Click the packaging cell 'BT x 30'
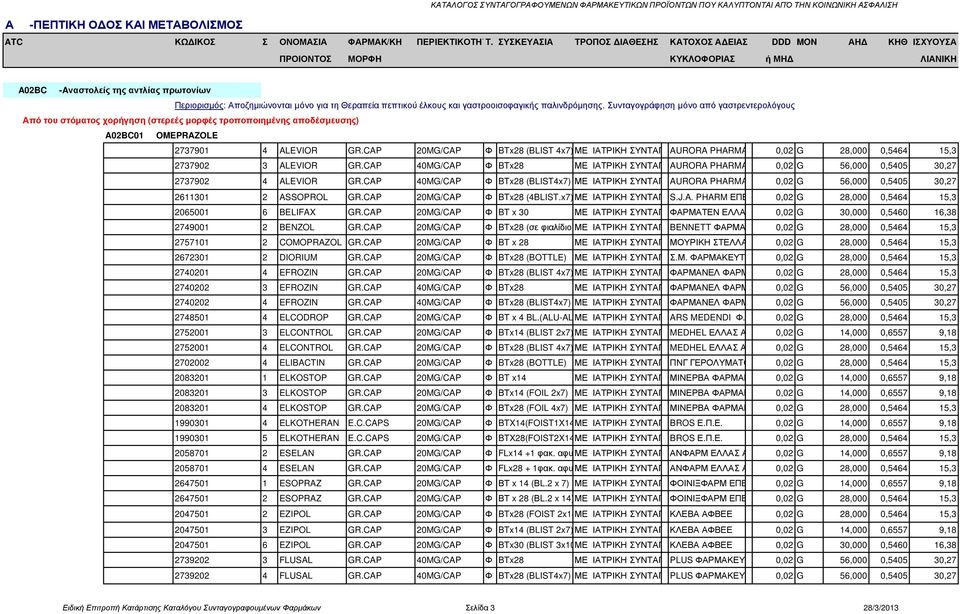 point(513,212)
